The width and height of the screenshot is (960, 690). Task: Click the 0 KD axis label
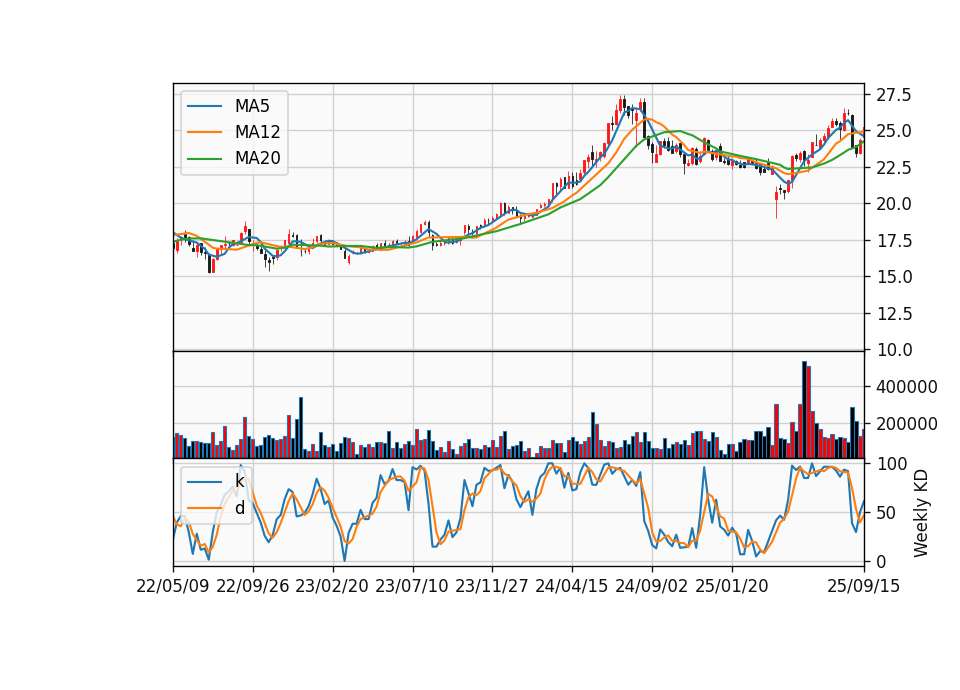coord(881,561)
